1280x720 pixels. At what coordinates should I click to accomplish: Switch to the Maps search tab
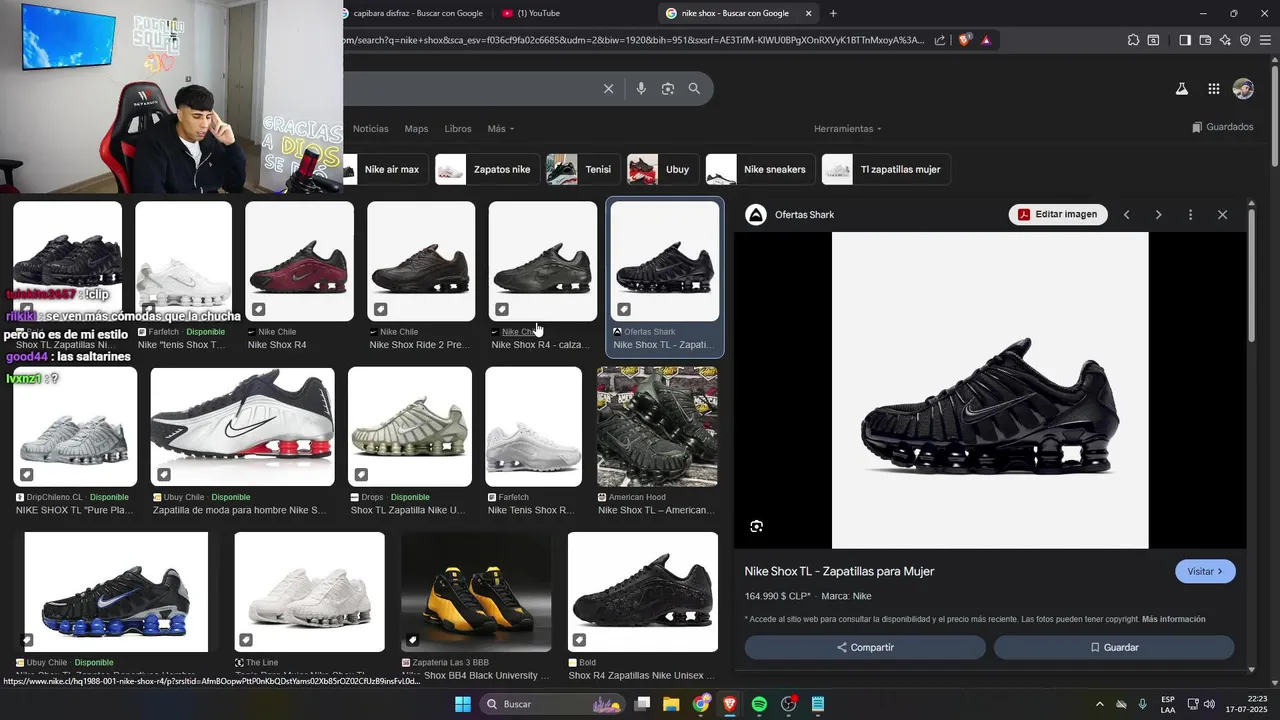coord(416,129)
